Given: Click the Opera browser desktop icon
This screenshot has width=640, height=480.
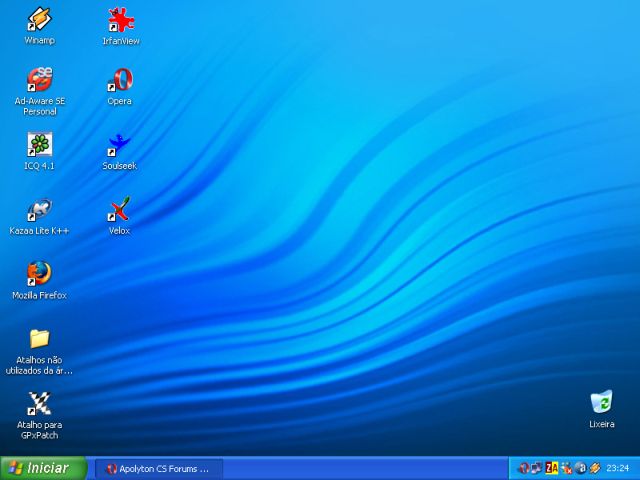Looking at the screenshot, I should click(120, 80).
